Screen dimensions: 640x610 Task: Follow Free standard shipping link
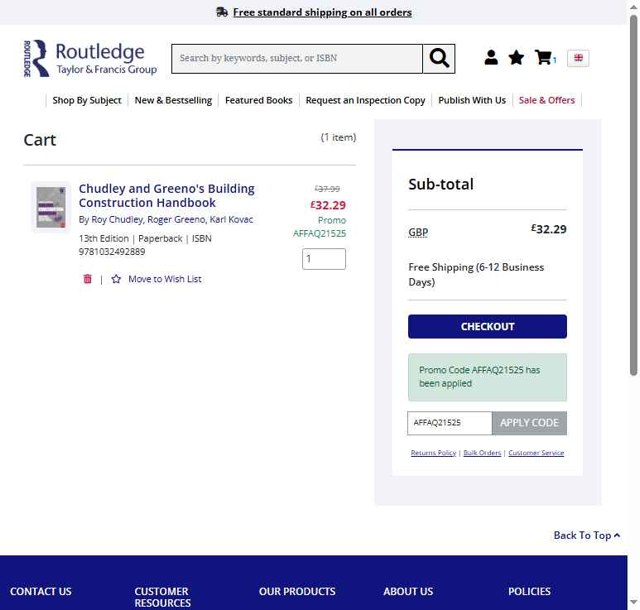coord(322,12)
